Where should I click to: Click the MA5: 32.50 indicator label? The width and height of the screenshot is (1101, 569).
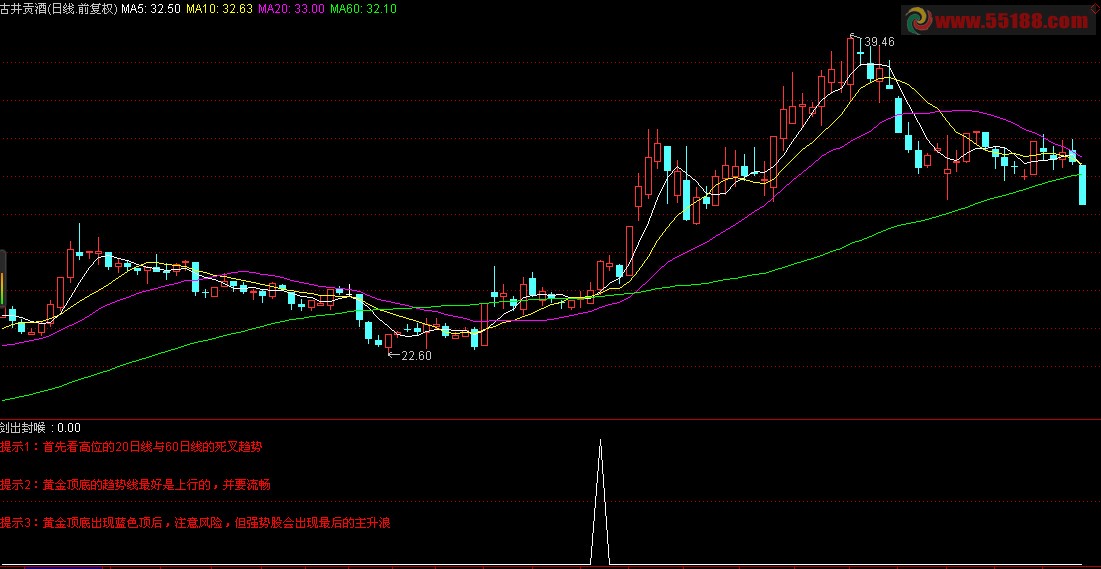151,8
